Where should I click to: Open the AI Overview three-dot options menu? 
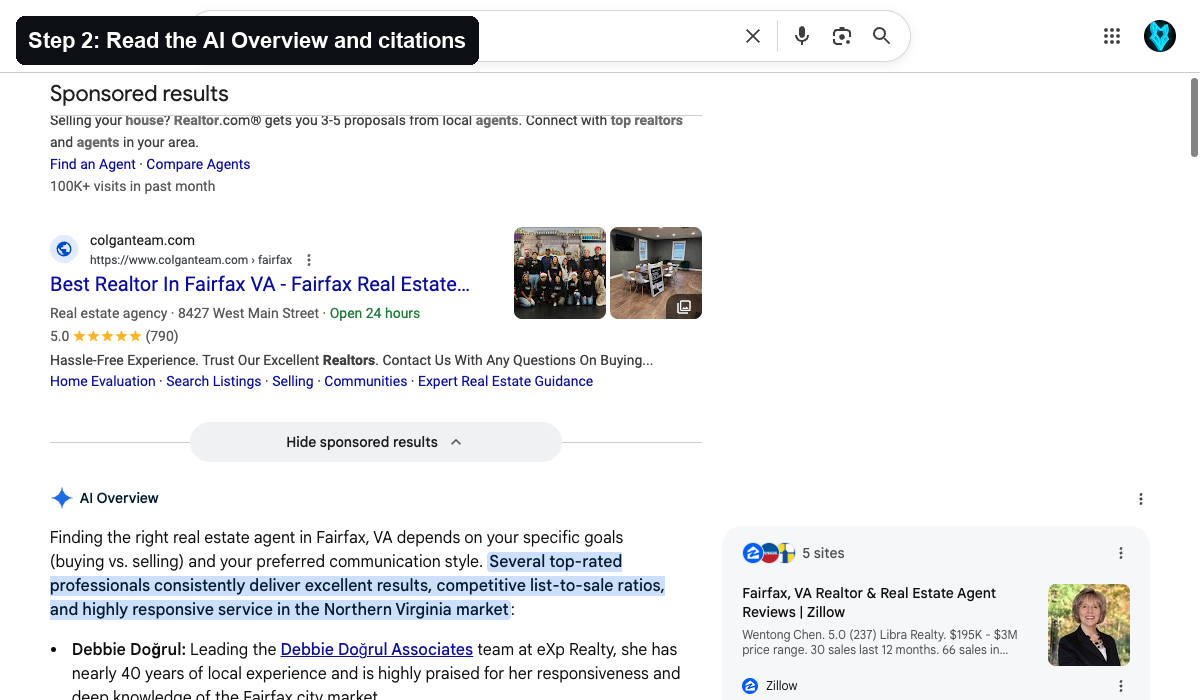point(1141,499)
